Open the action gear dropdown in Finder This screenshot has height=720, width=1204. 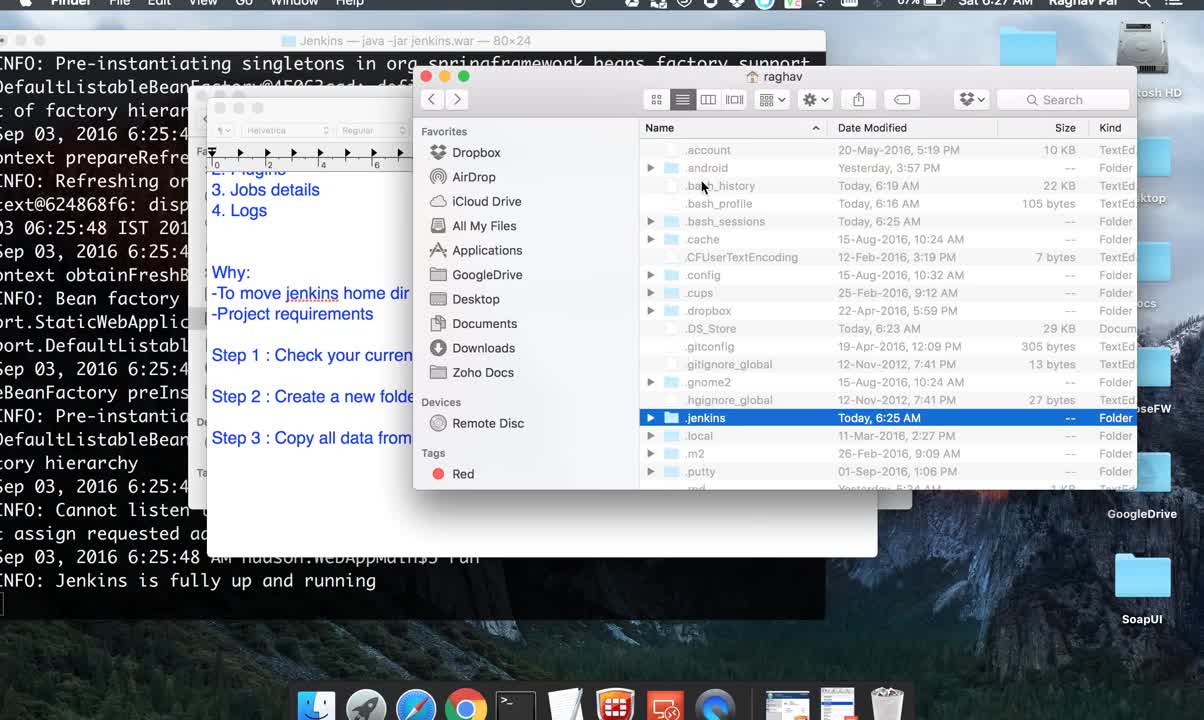[x=815, y=99]
